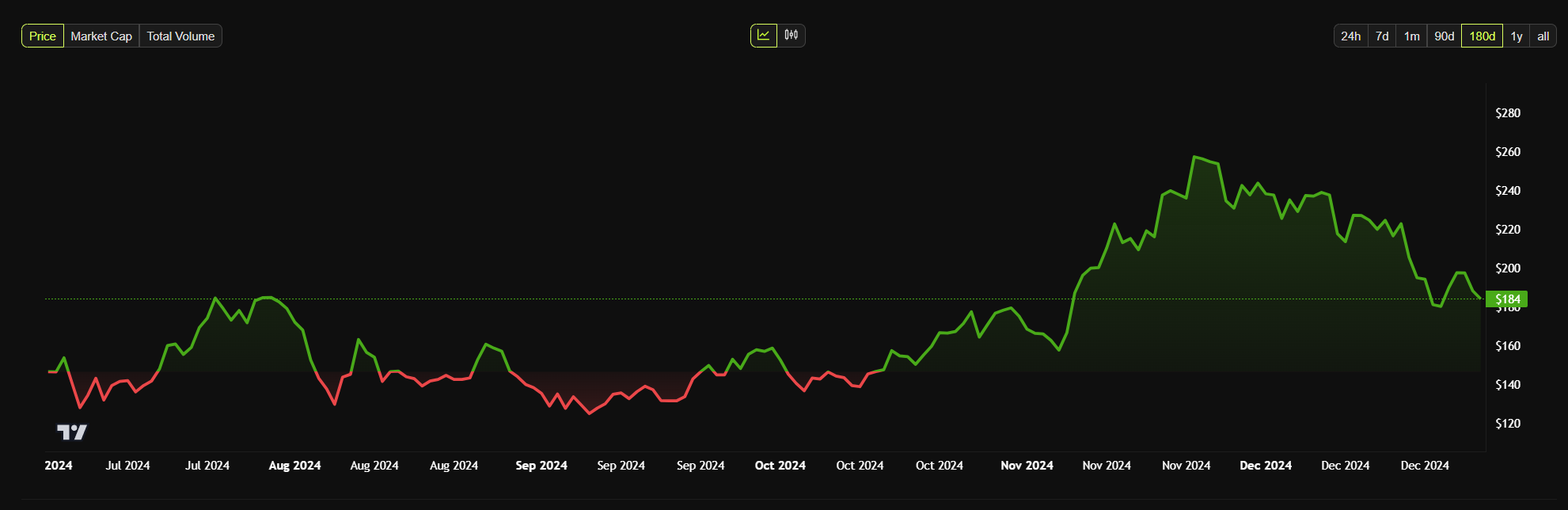Click the lowest red dip in September
Screen dimensions: 1568x510
589,413
